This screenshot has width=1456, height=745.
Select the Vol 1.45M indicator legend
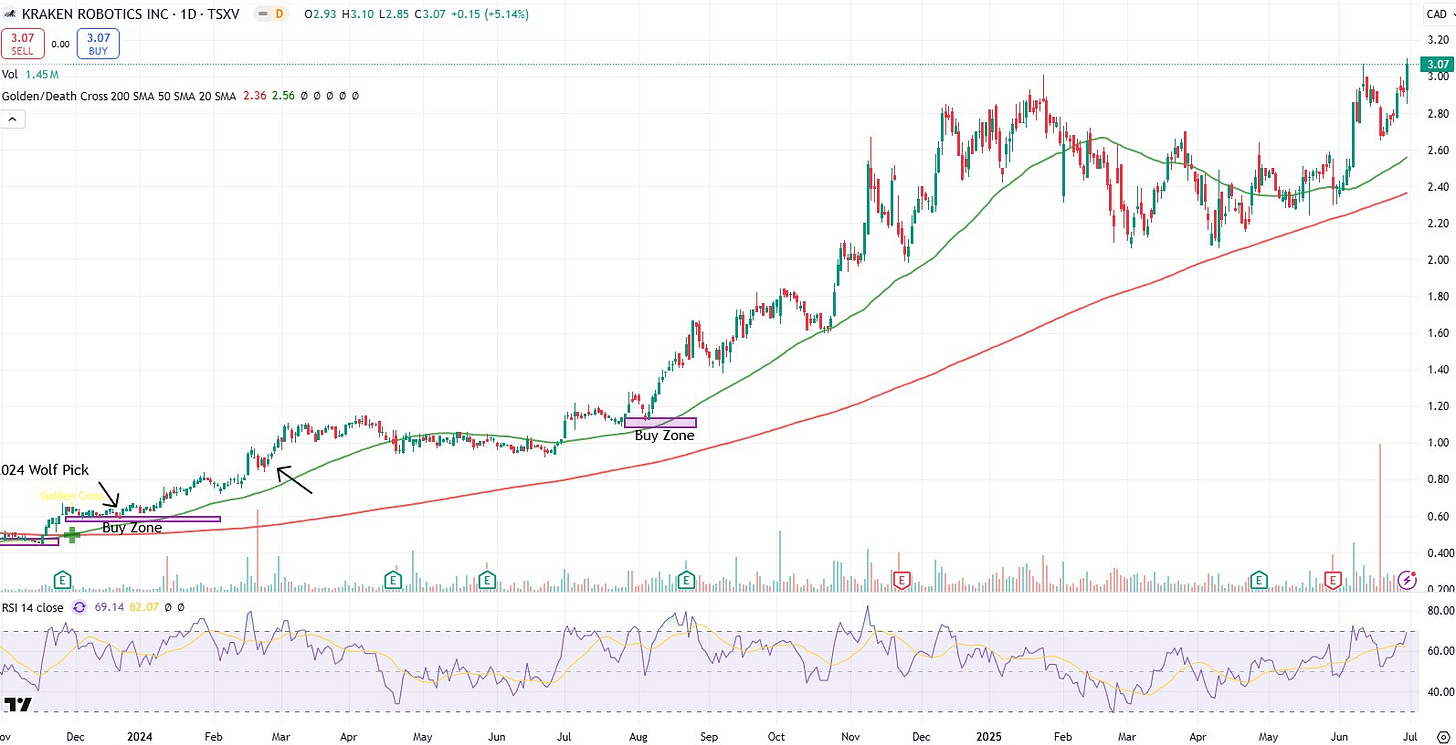click(30, 75)
